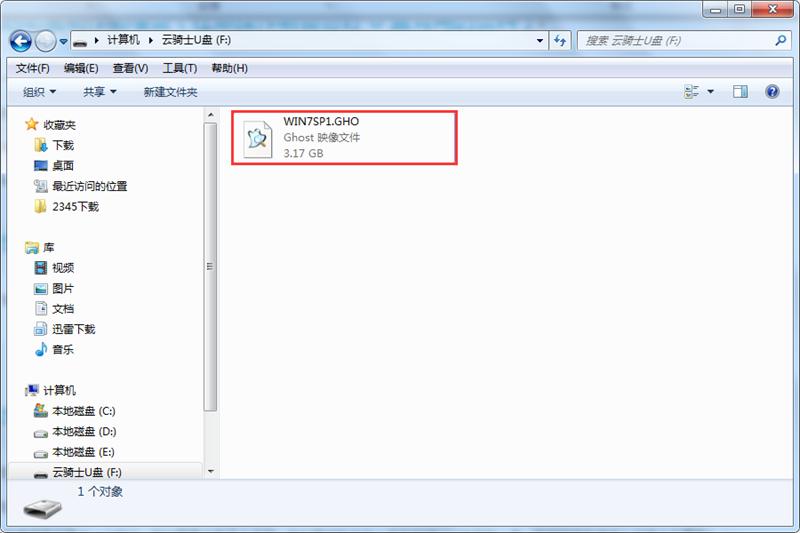Open the 查看(V) menu

[131, 68]
